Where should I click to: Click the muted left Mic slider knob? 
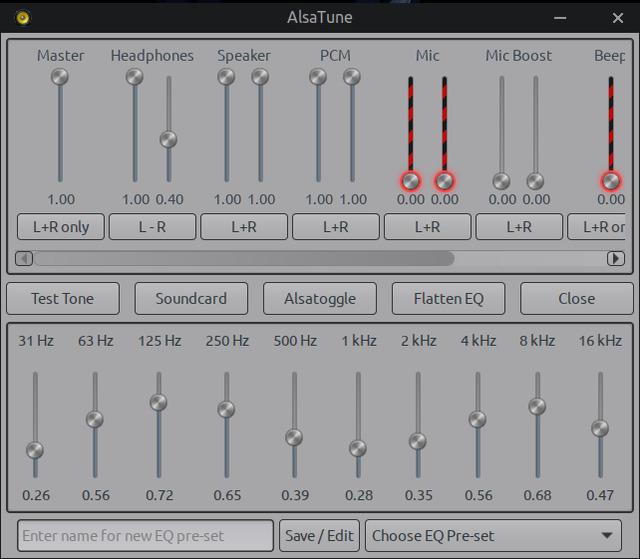tap(410, 181)
